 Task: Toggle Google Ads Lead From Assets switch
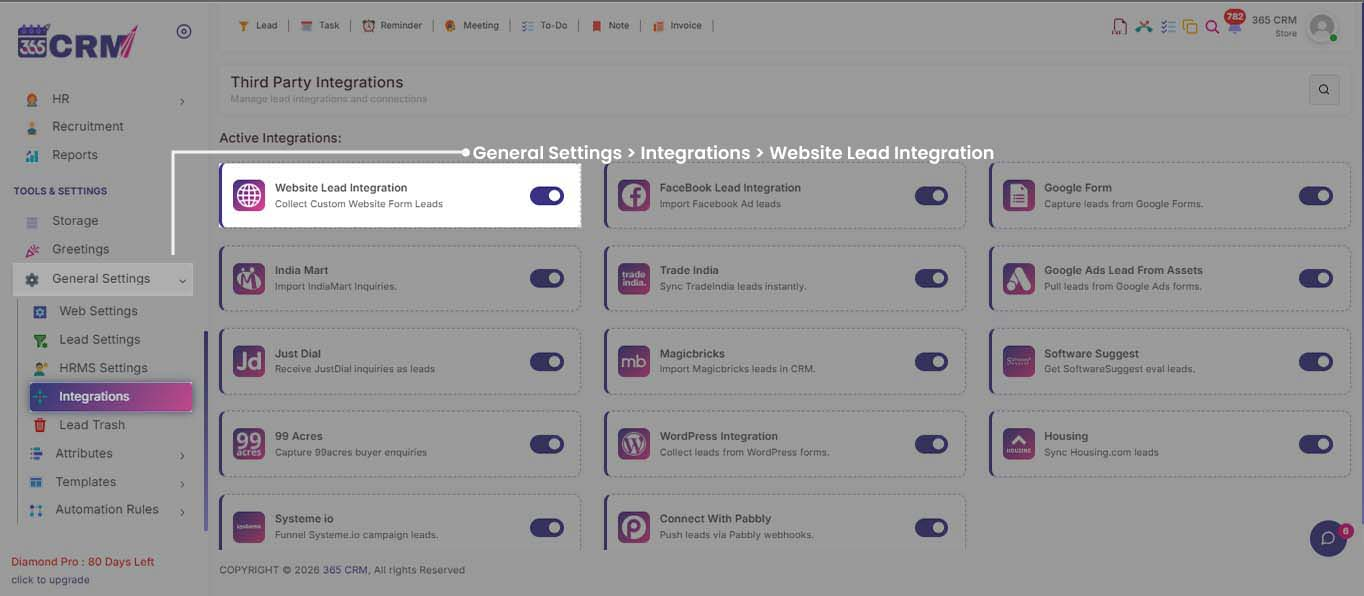click(x=1316, y=278)
